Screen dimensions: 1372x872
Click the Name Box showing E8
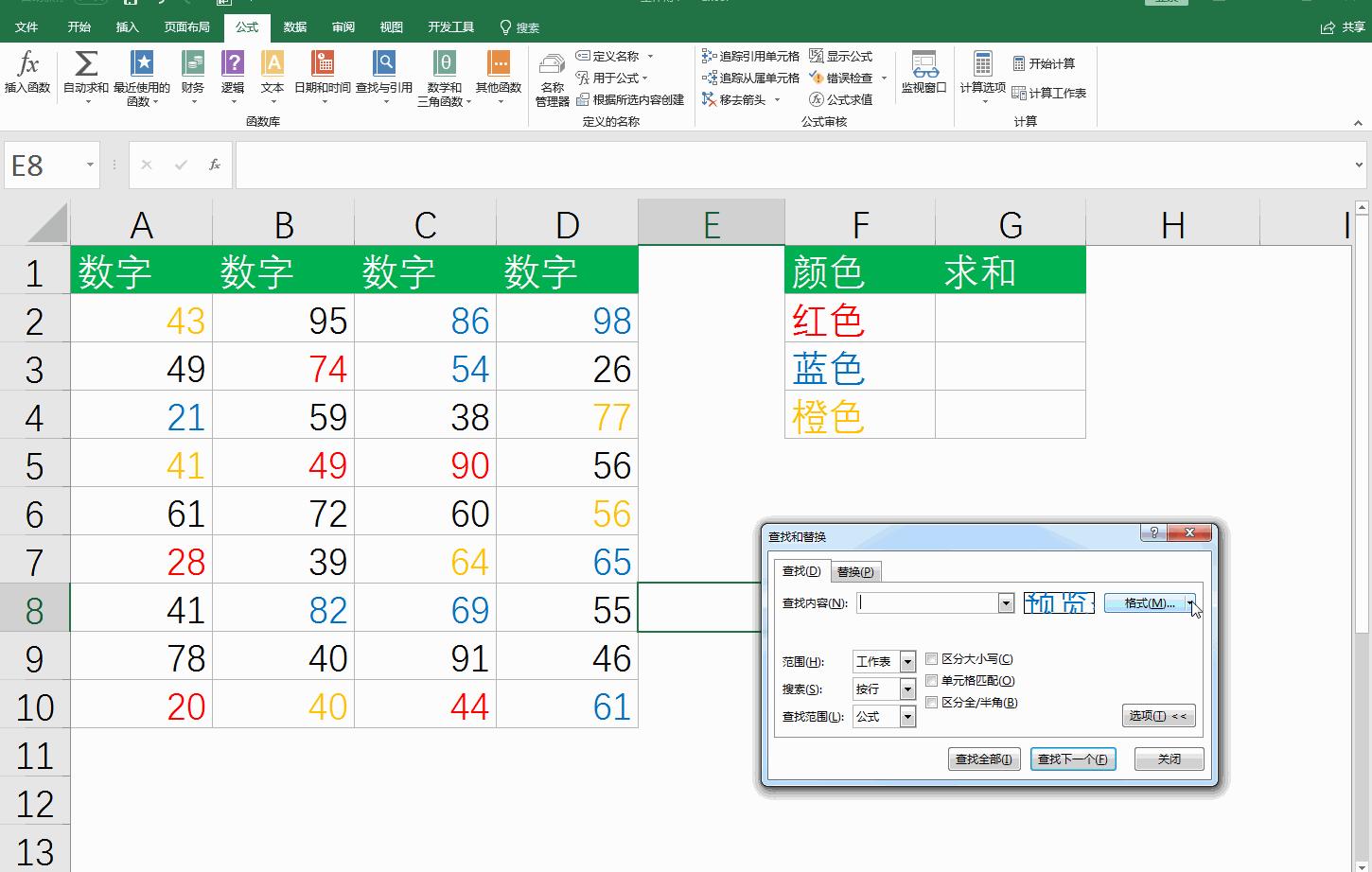click(x=44, y=165)
